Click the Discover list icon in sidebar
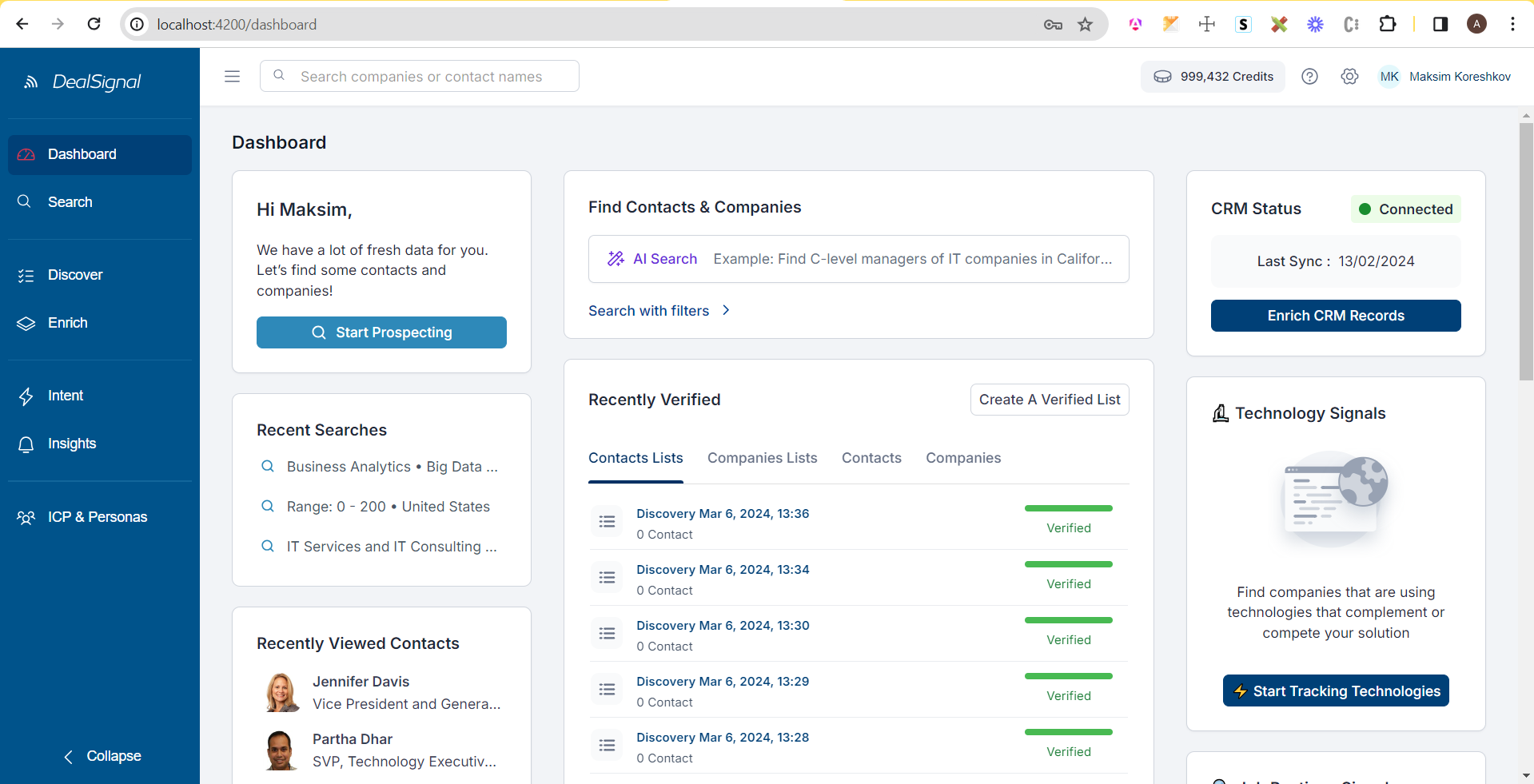Image resolution: width=1534 pixels, height=784 pixels. tap(26, 276)
